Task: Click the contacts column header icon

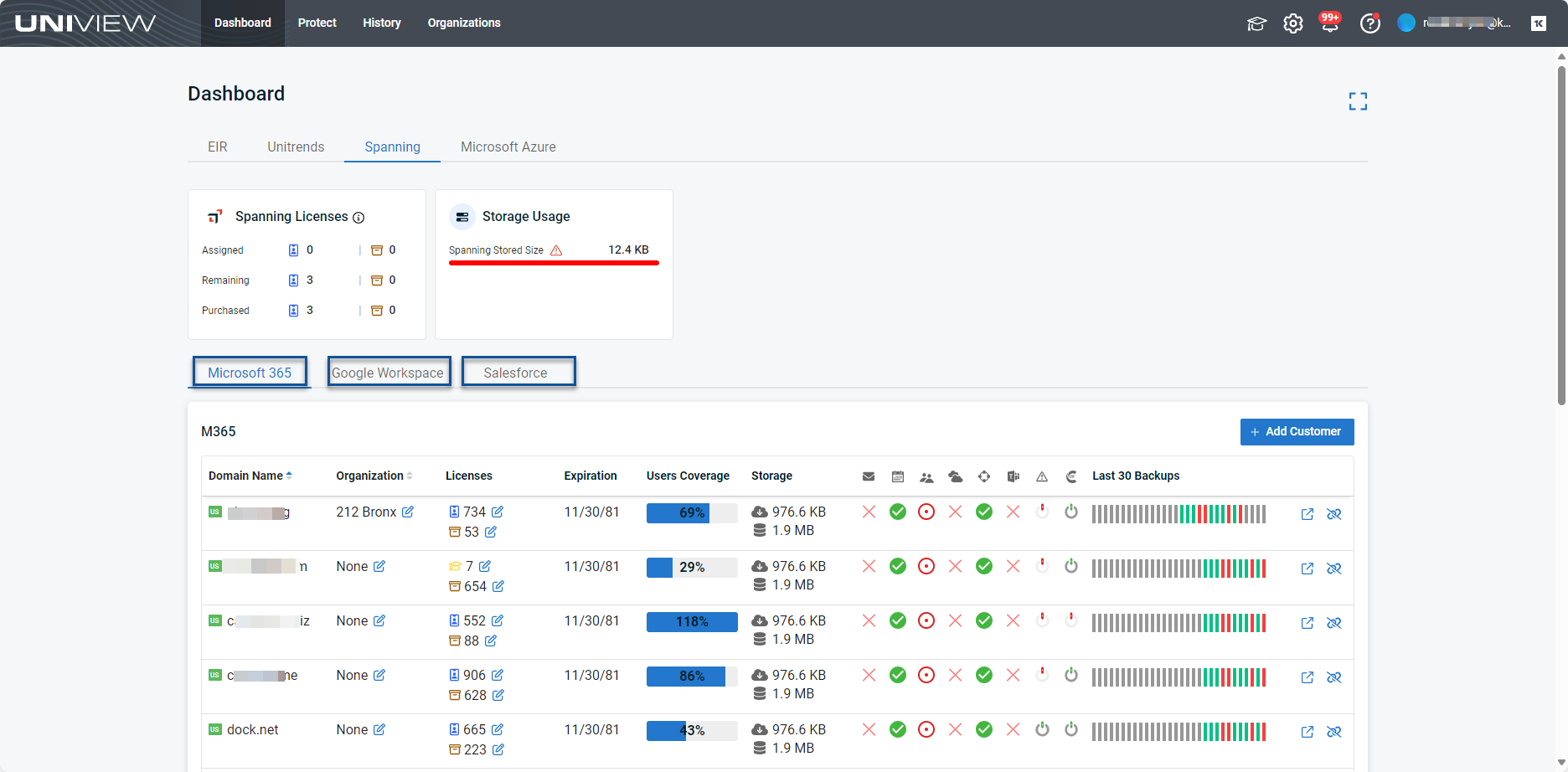Action: point(926,477)
